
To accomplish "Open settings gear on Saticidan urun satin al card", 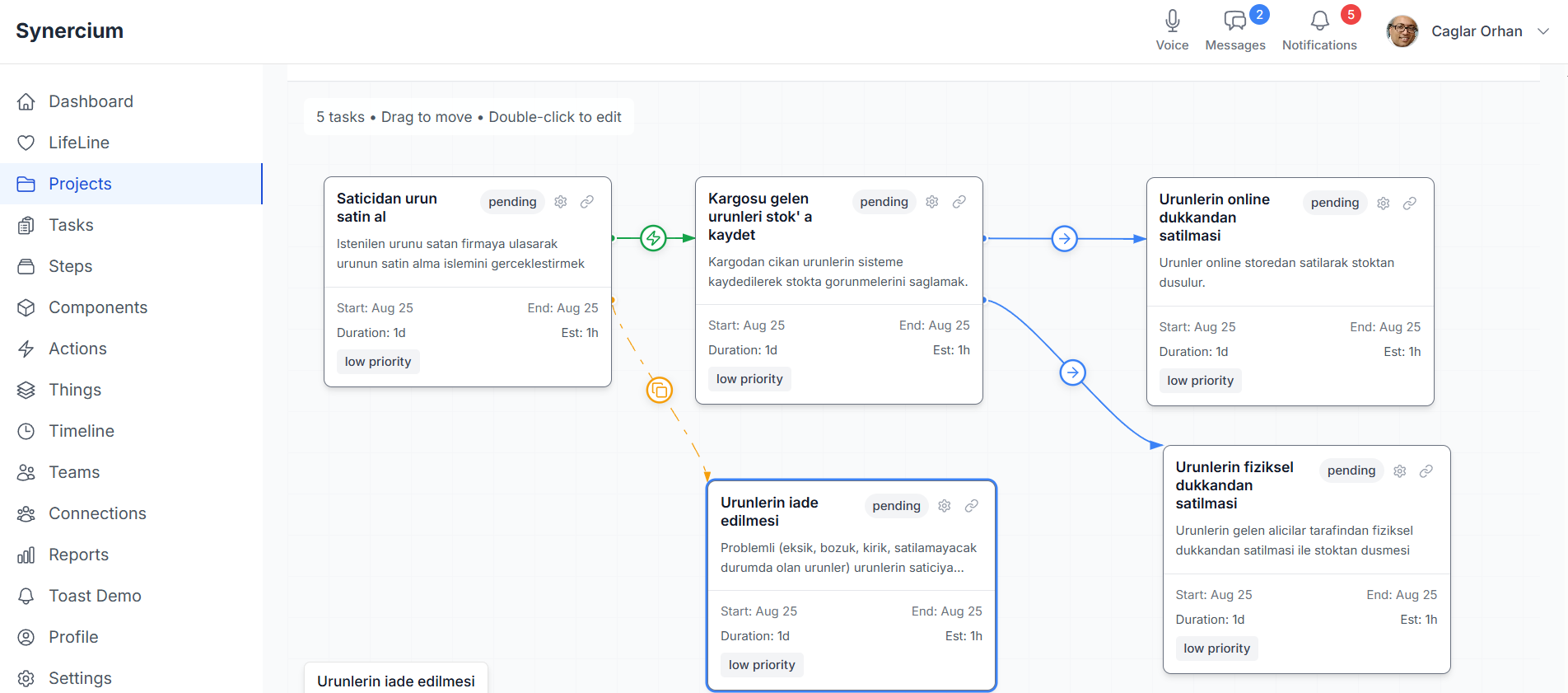I will [x=561, y=202].
